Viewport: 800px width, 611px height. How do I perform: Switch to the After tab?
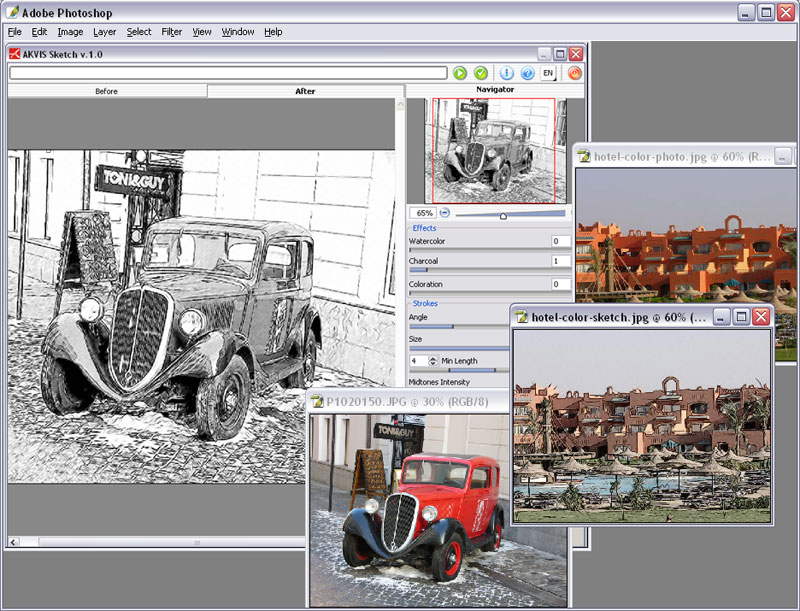pos(305,91)
